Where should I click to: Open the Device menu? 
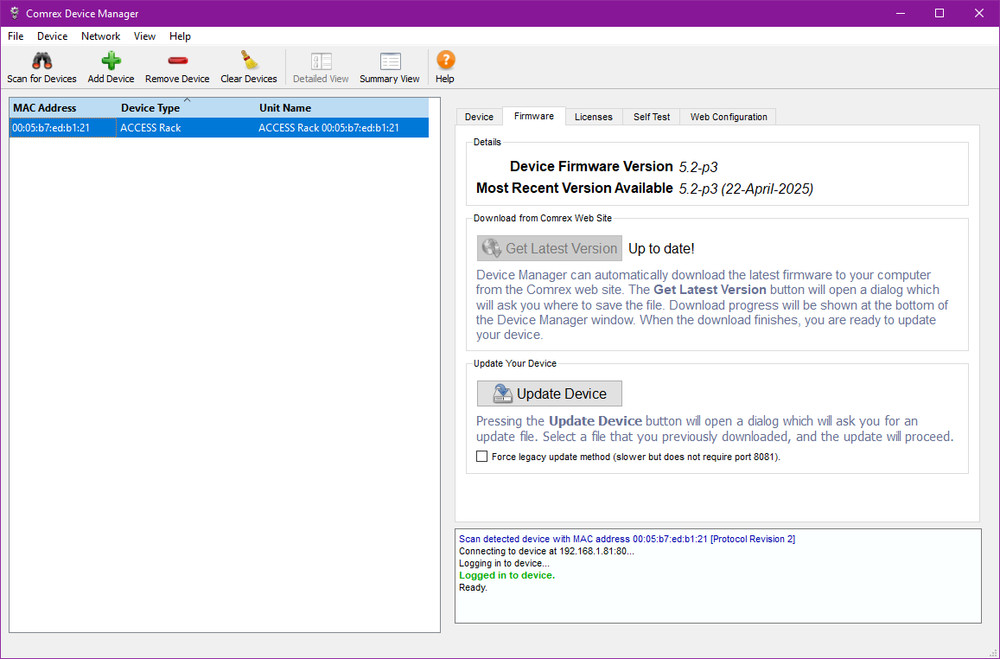(52, 36)
